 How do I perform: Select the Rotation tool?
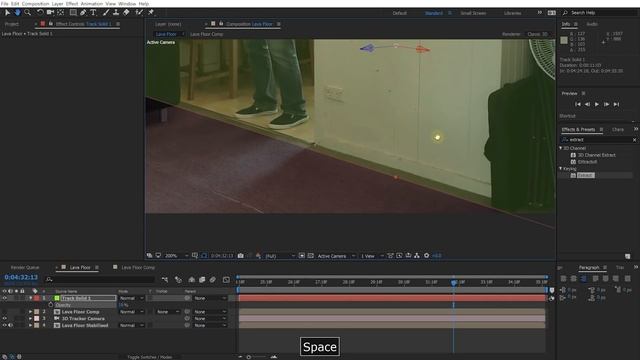[x=40, y=13]
